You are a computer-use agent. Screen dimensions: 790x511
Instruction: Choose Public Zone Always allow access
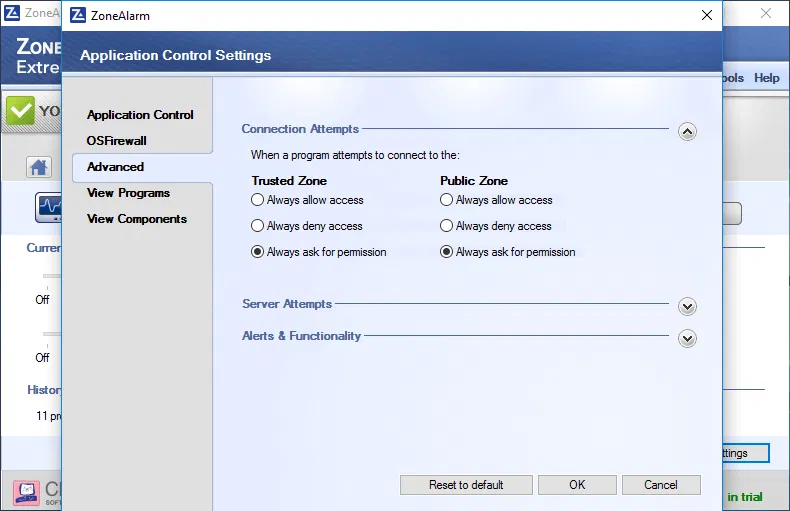click(x=447, y=200)
